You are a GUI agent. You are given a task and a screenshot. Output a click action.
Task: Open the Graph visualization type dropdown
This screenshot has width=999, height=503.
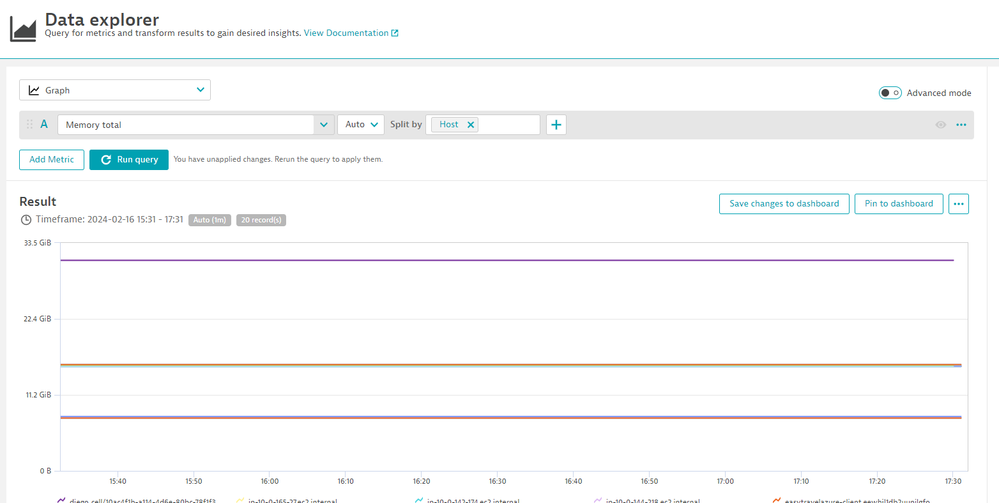[x=115, y=90]
